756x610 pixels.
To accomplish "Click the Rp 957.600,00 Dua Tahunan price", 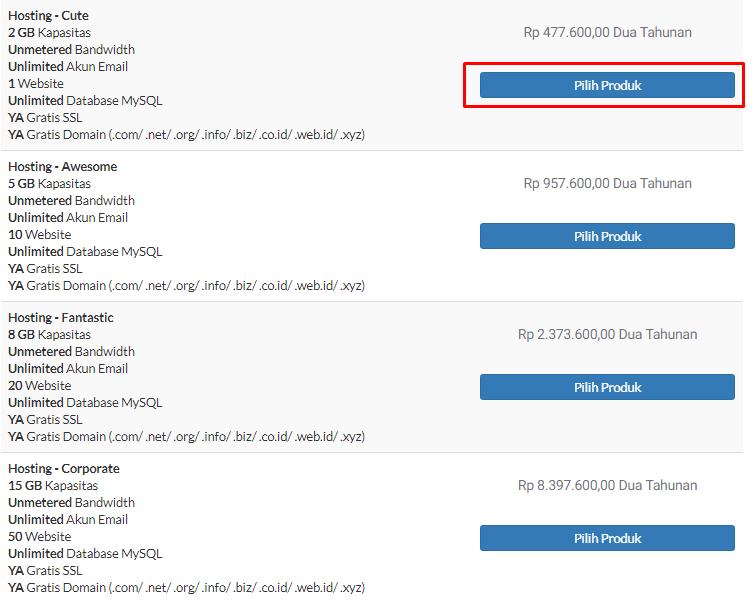I will tap(607, 183).
